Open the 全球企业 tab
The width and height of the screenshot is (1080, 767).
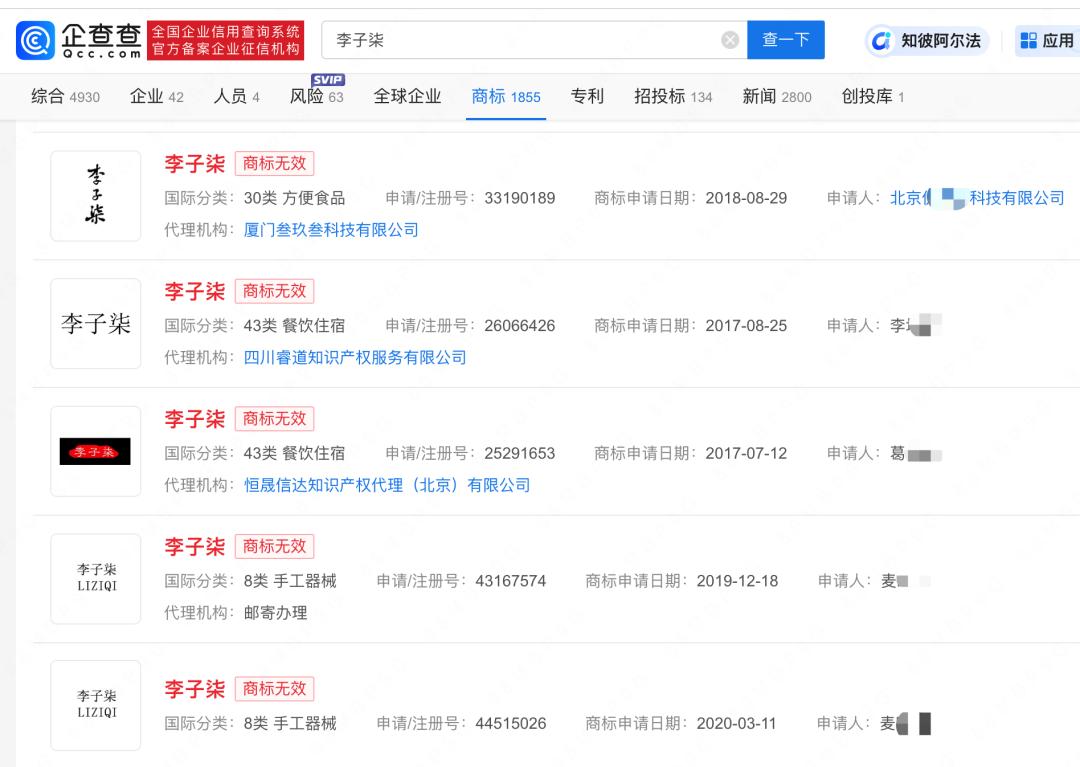(x=407, y=96)
